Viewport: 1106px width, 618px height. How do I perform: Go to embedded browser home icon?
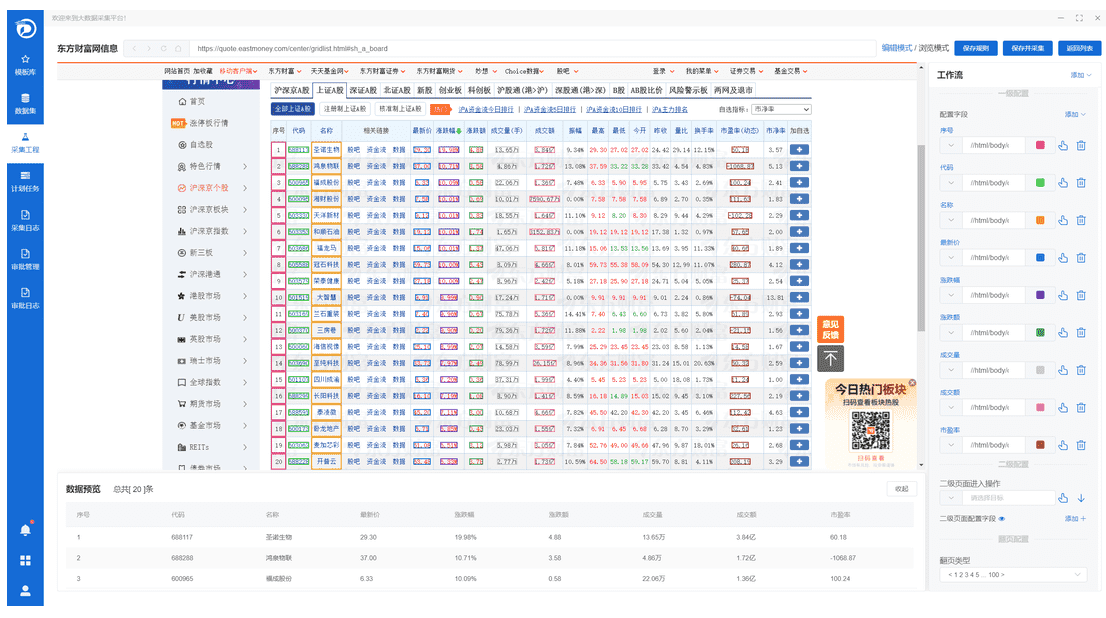tap(178, 49)
